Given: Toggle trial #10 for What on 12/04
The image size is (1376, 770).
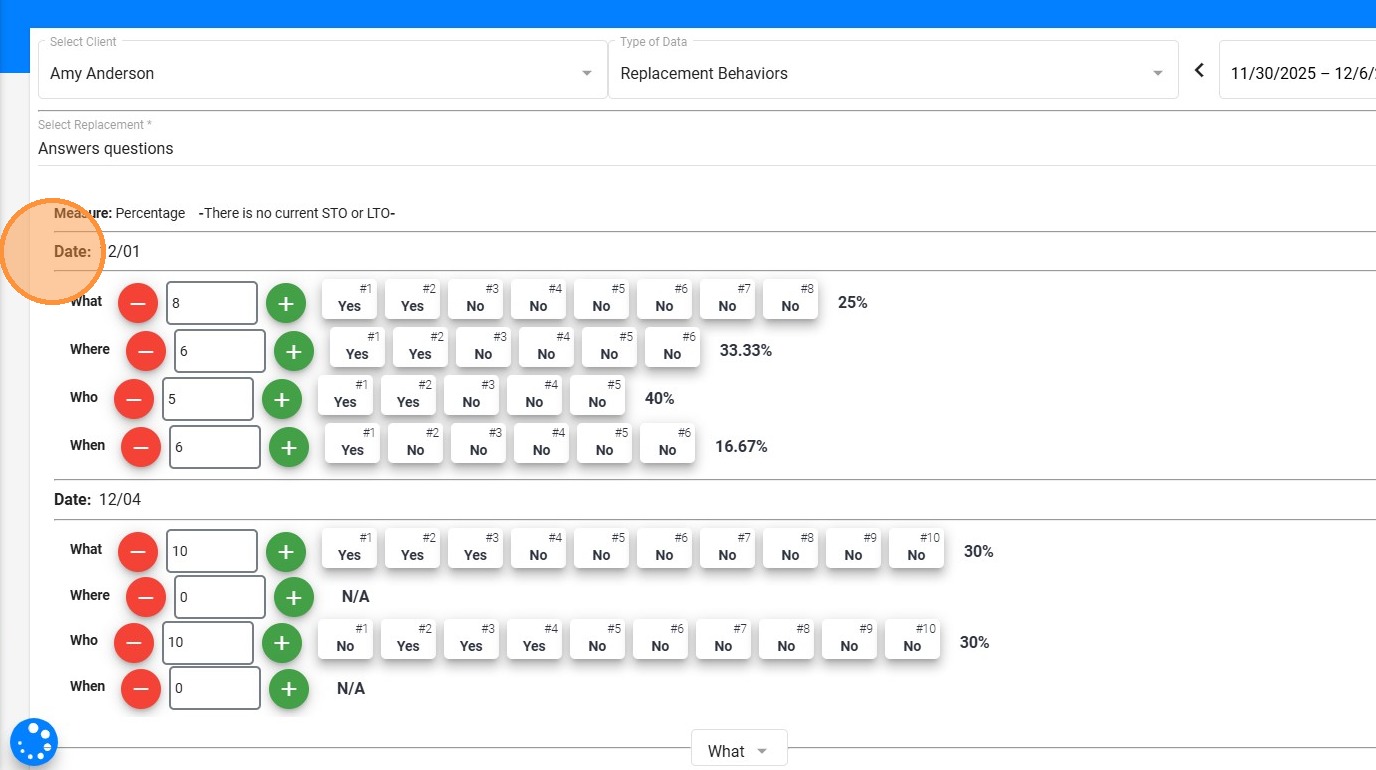Looking at the screenshot, I should pos(916,548).
